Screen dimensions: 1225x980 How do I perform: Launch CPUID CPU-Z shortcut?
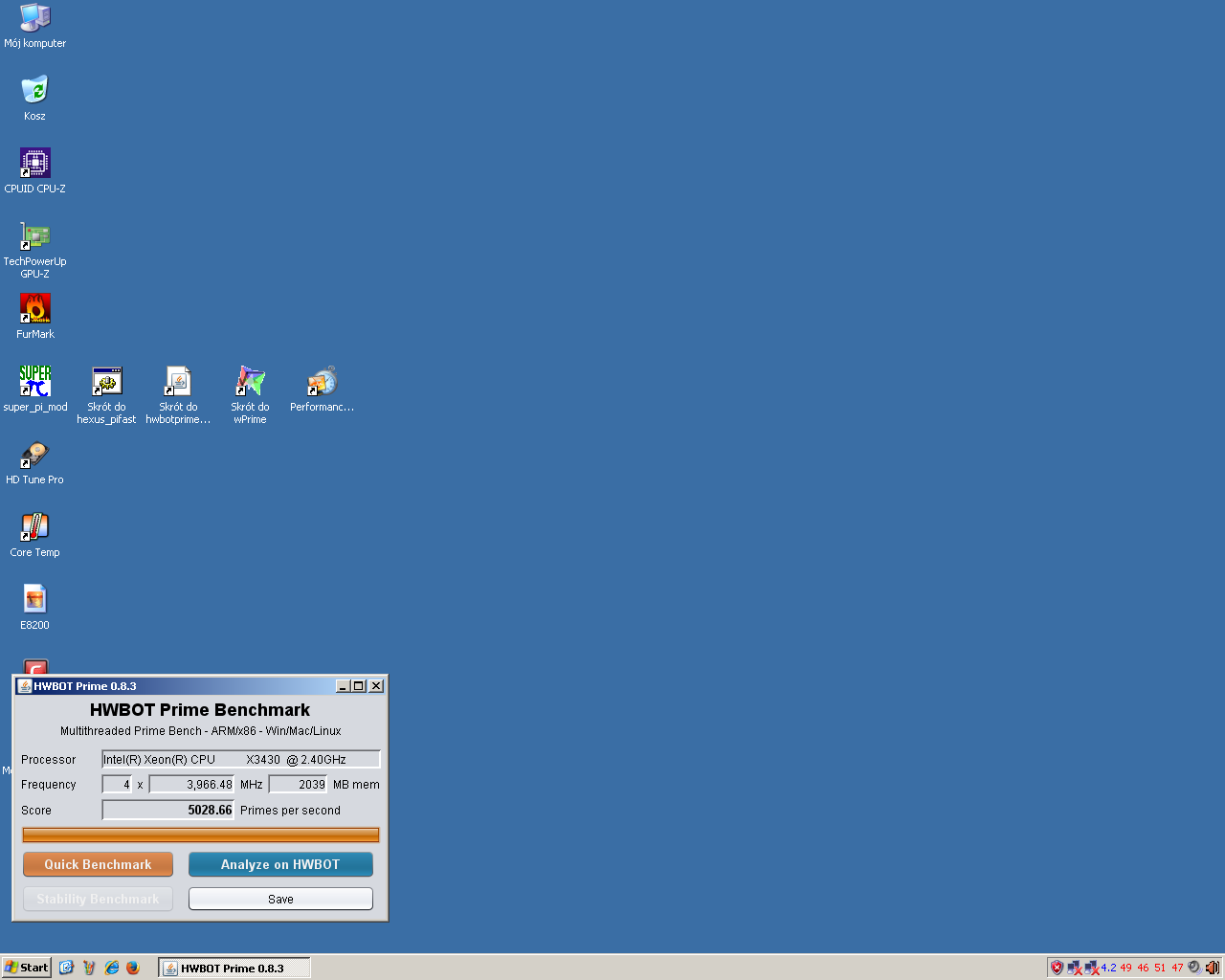click(35, 170)
